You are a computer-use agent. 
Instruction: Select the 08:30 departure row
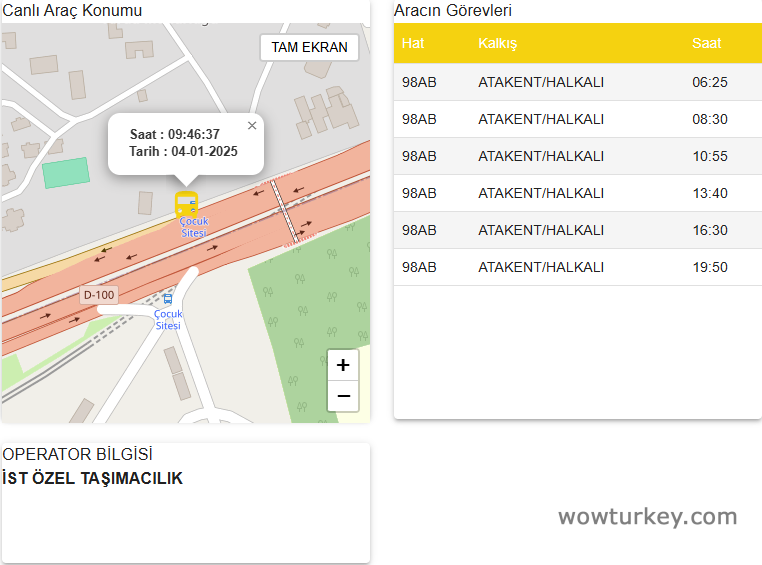(577, 119)
